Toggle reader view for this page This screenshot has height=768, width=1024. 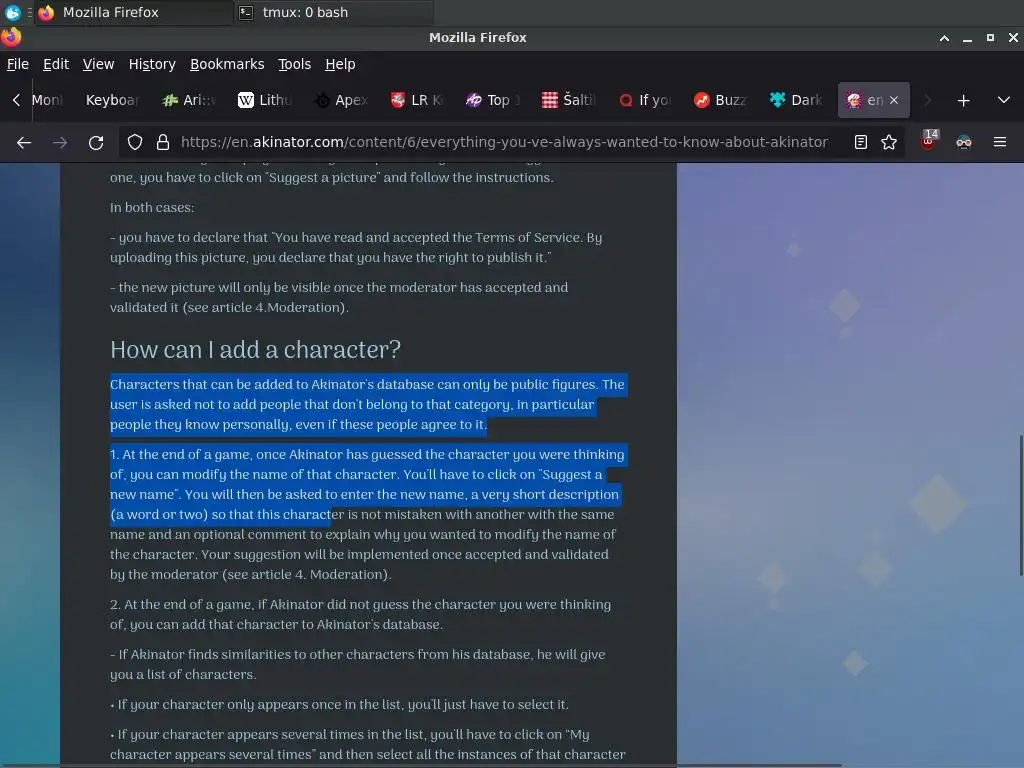coord(861,142)
